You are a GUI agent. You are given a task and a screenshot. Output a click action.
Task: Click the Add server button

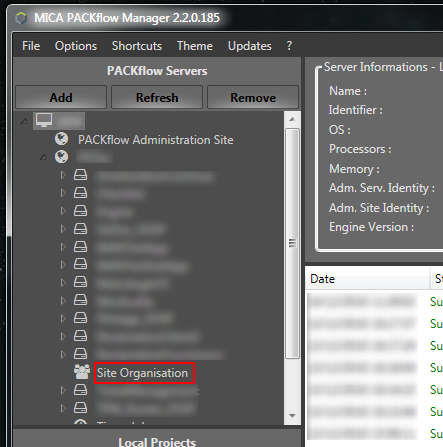[x=61, y=97]
